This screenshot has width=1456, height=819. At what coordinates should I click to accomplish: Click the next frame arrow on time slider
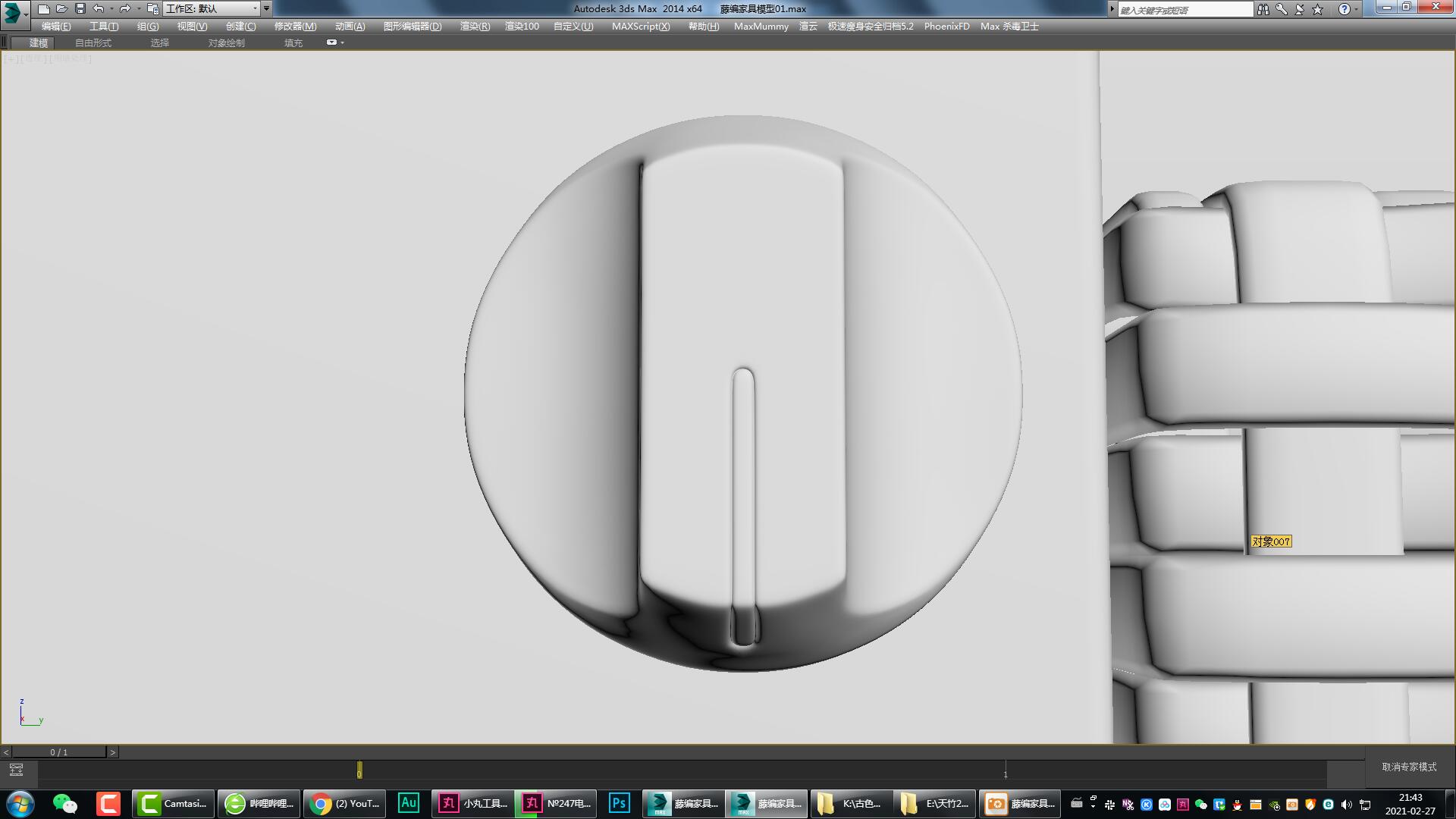[x=112, y=752]
